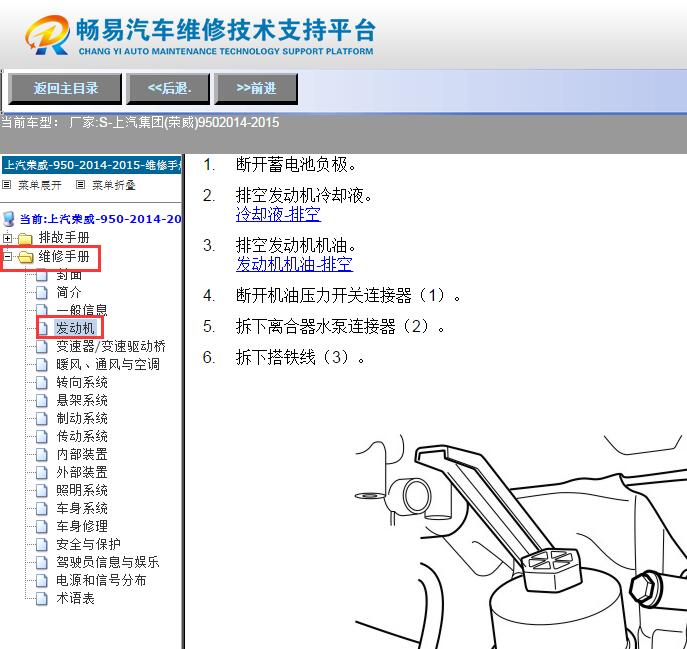Viewport: 687px width, 649px height.
Task: Open the 安全与保护 section
Action: click(x=89, y=544)
